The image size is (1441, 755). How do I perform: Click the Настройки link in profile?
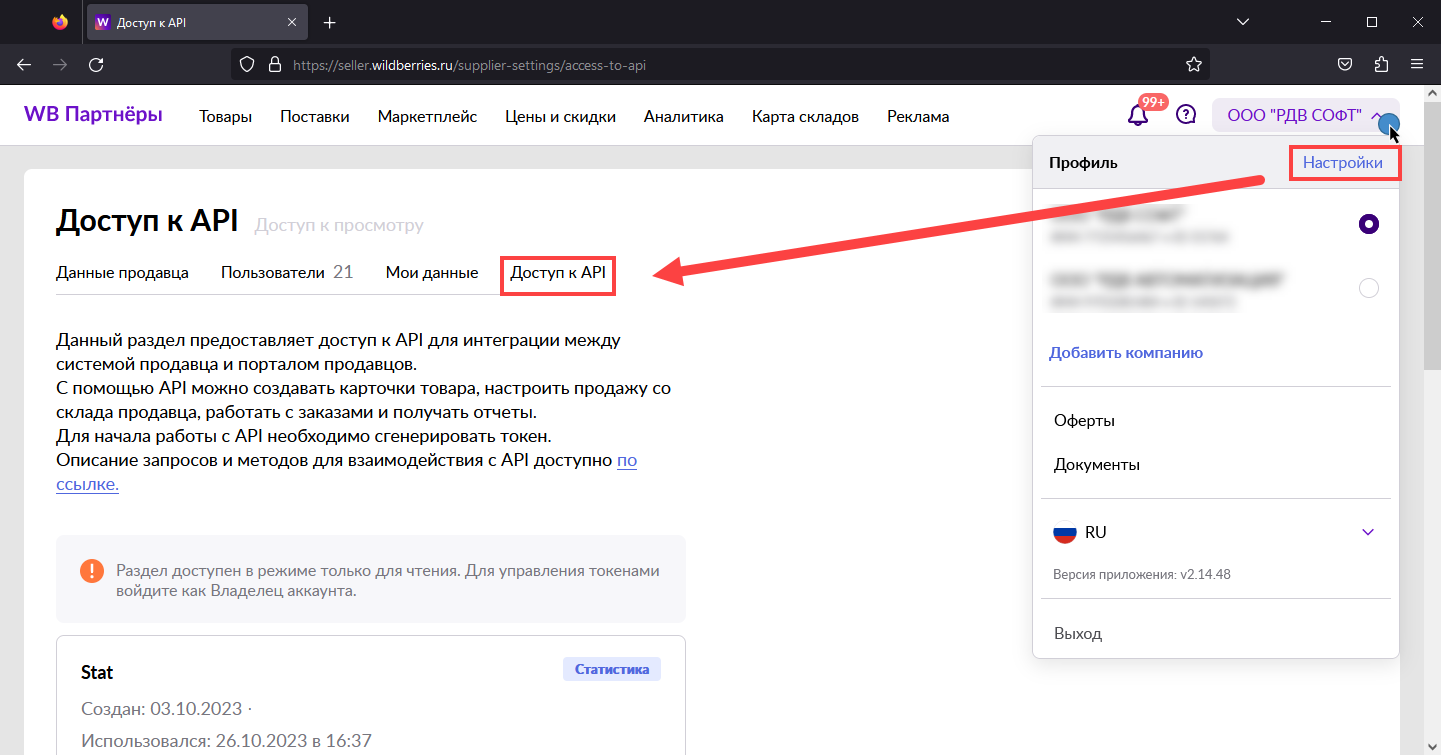pyautogui.click(x=1343, y=162)
